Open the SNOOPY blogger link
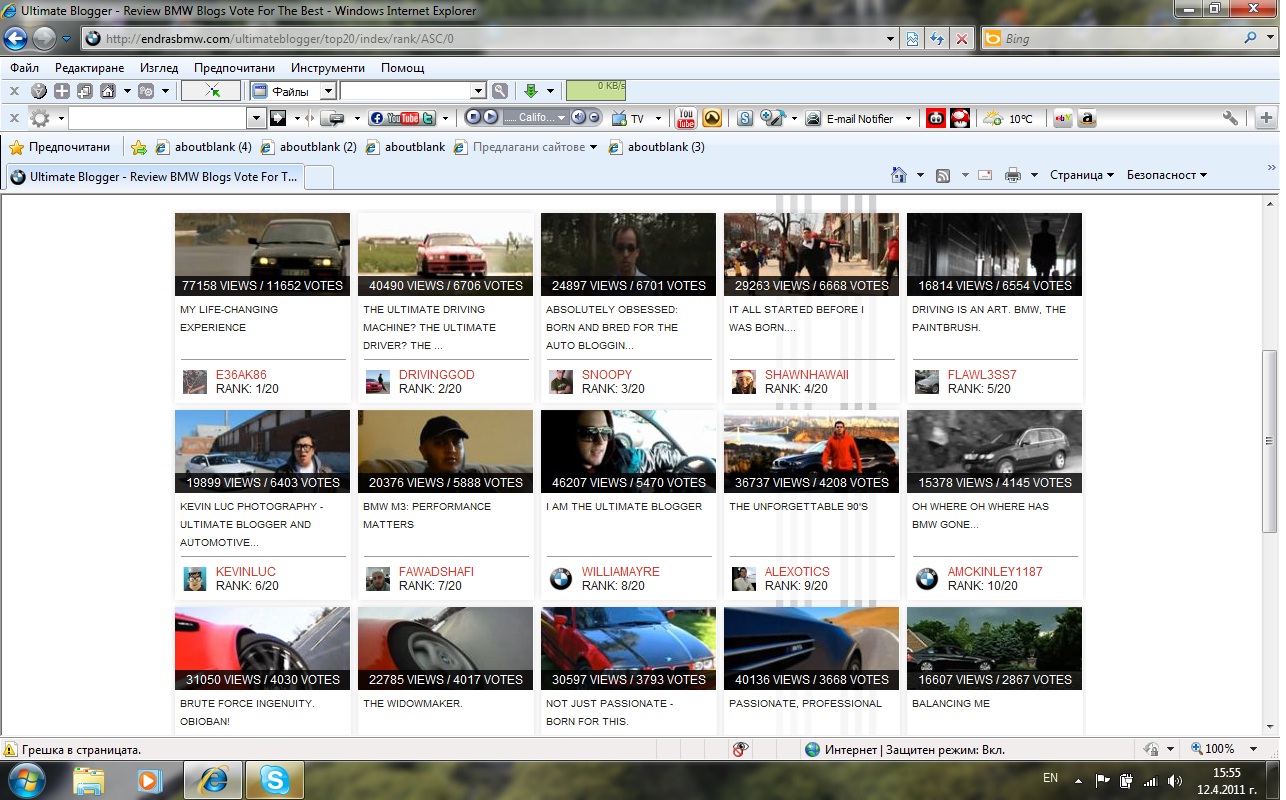 coord(607,375)
